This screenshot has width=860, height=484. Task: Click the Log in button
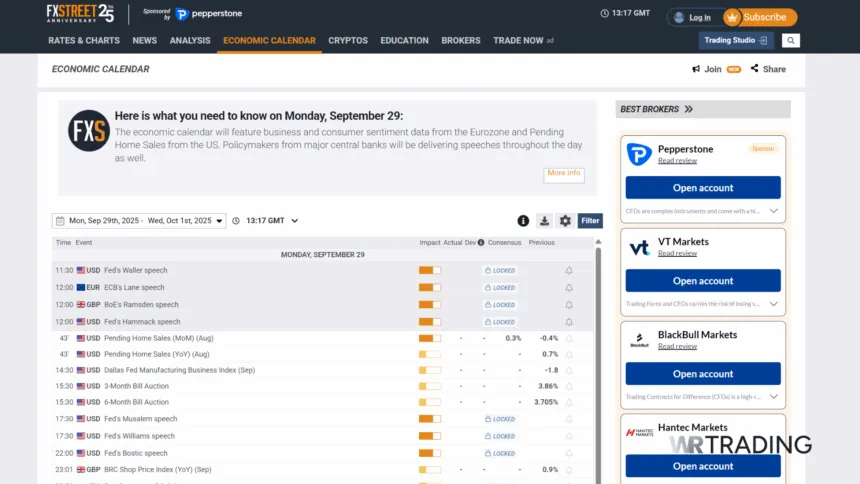click(x=694, y=18)
